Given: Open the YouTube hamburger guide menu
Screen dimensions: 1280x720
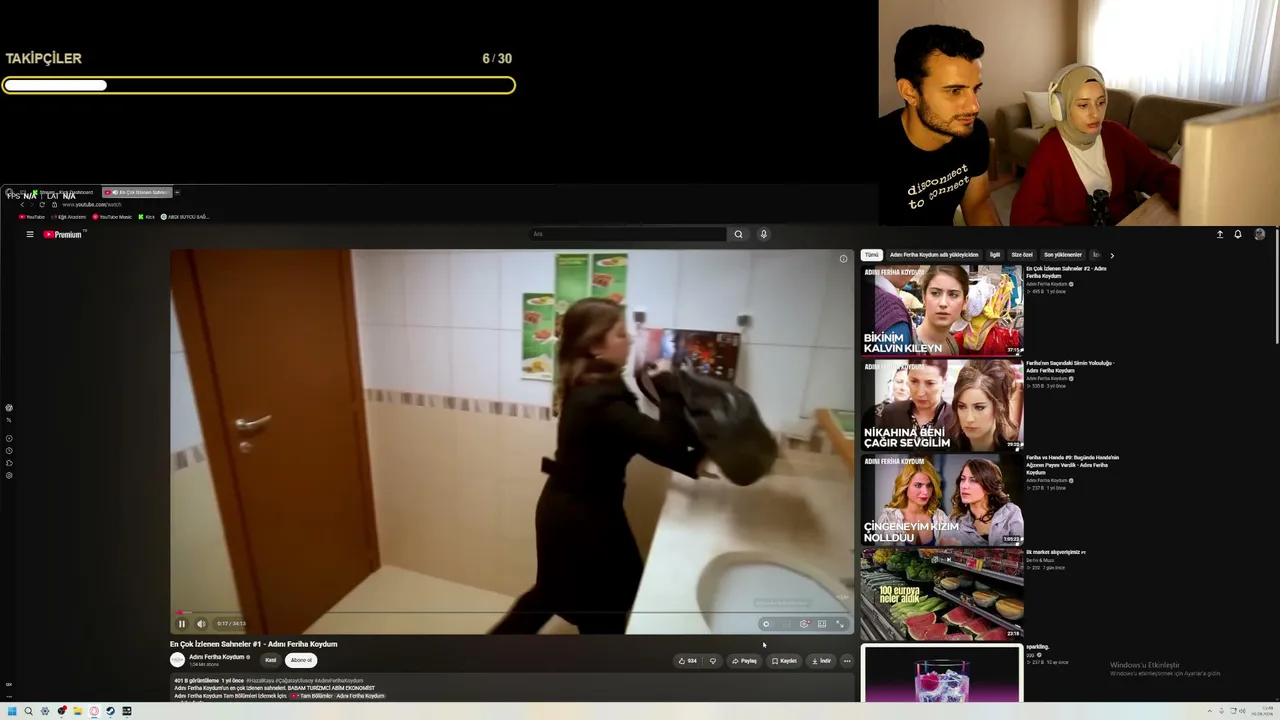Looking at the screenshot, I should (30, 234).
